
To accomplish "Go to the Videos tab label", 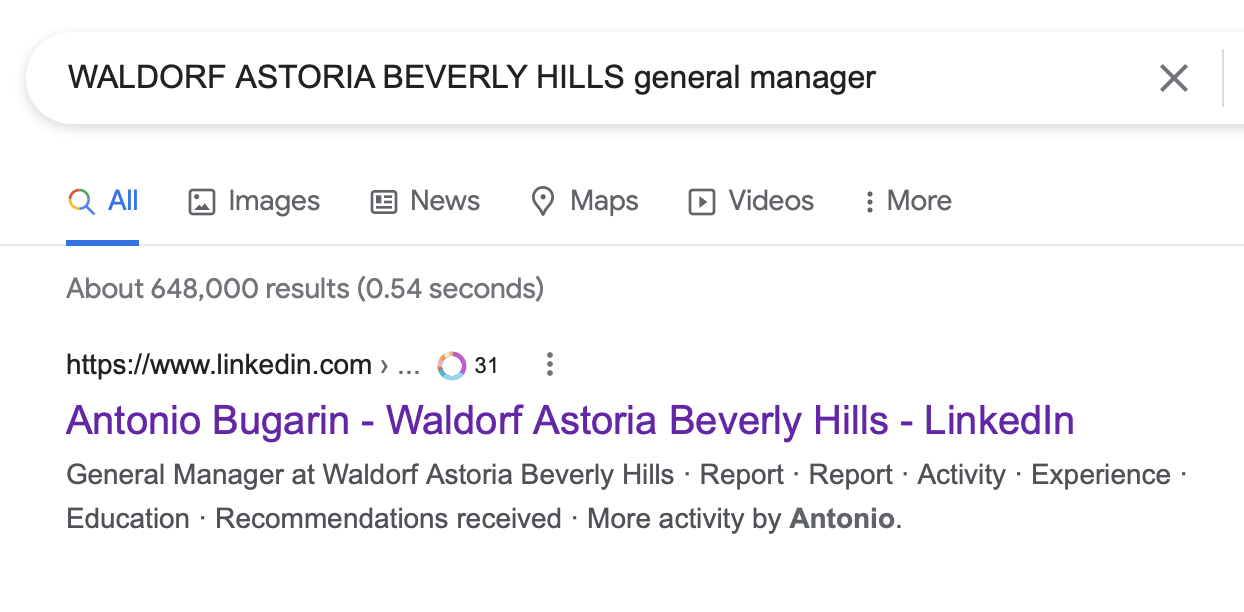I will click(x=771, y=201).
